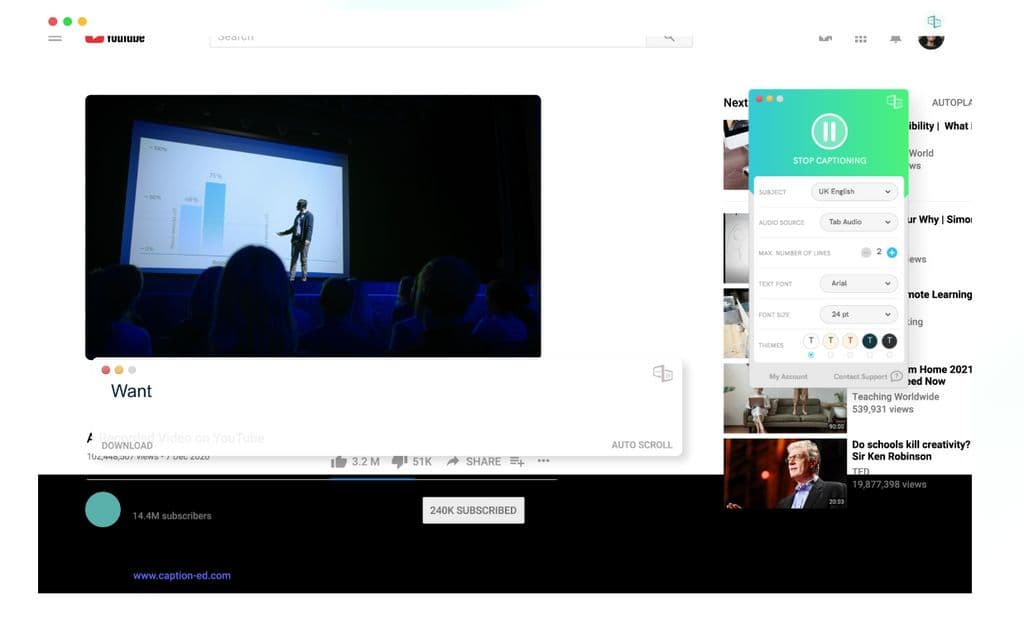Open the channel's teal avatar
Image resolution: width=1024 pixels, height=618 pixels.
coord(103,510)
